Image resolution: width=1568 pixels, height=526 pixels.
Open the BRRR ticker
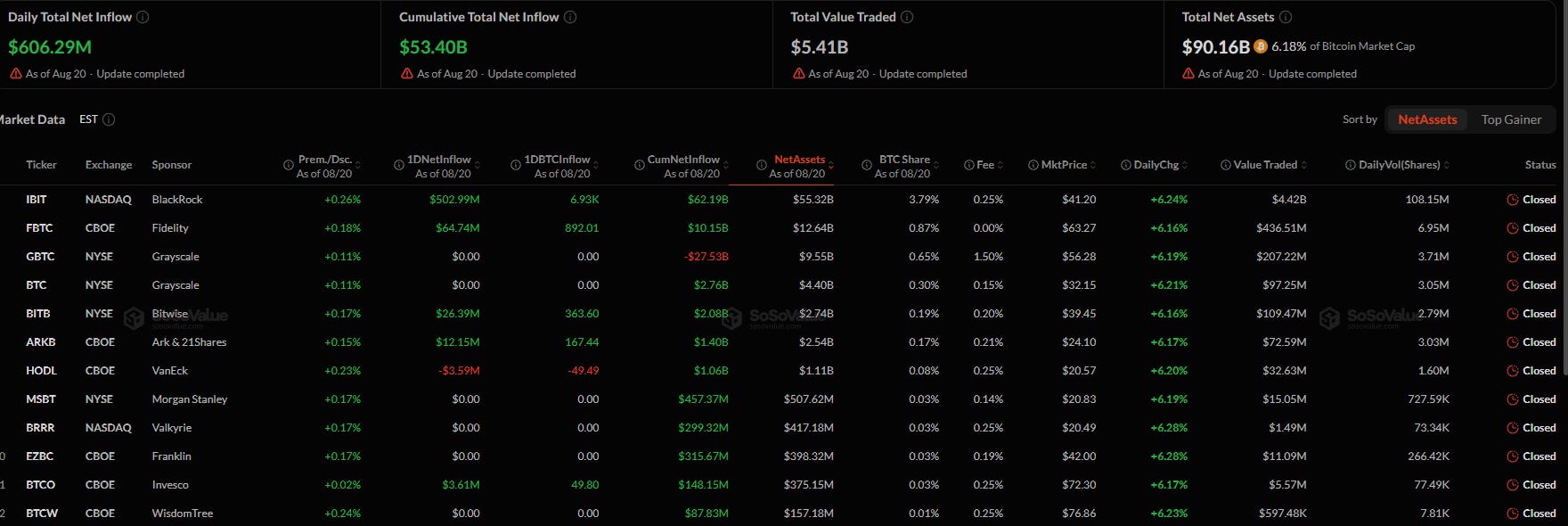pos(40,428)
